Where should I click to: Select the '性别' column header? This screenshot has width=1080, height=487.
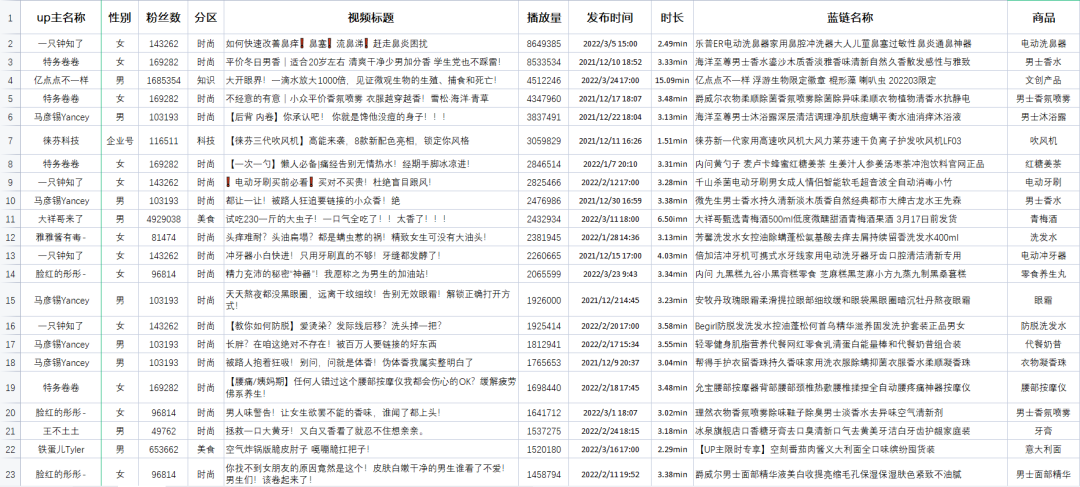click(120, 17)
